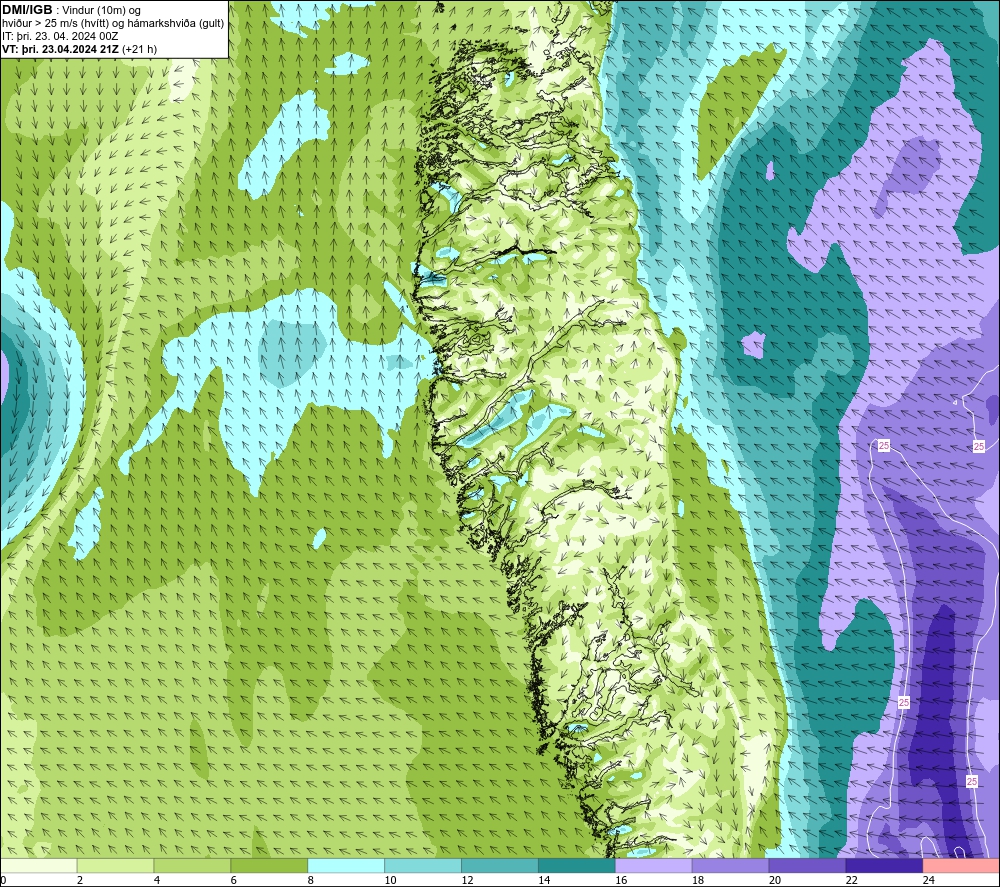This screenshot has height=887, width=1000.
Task: Click the scale label '18'
Action: point(698,880)
